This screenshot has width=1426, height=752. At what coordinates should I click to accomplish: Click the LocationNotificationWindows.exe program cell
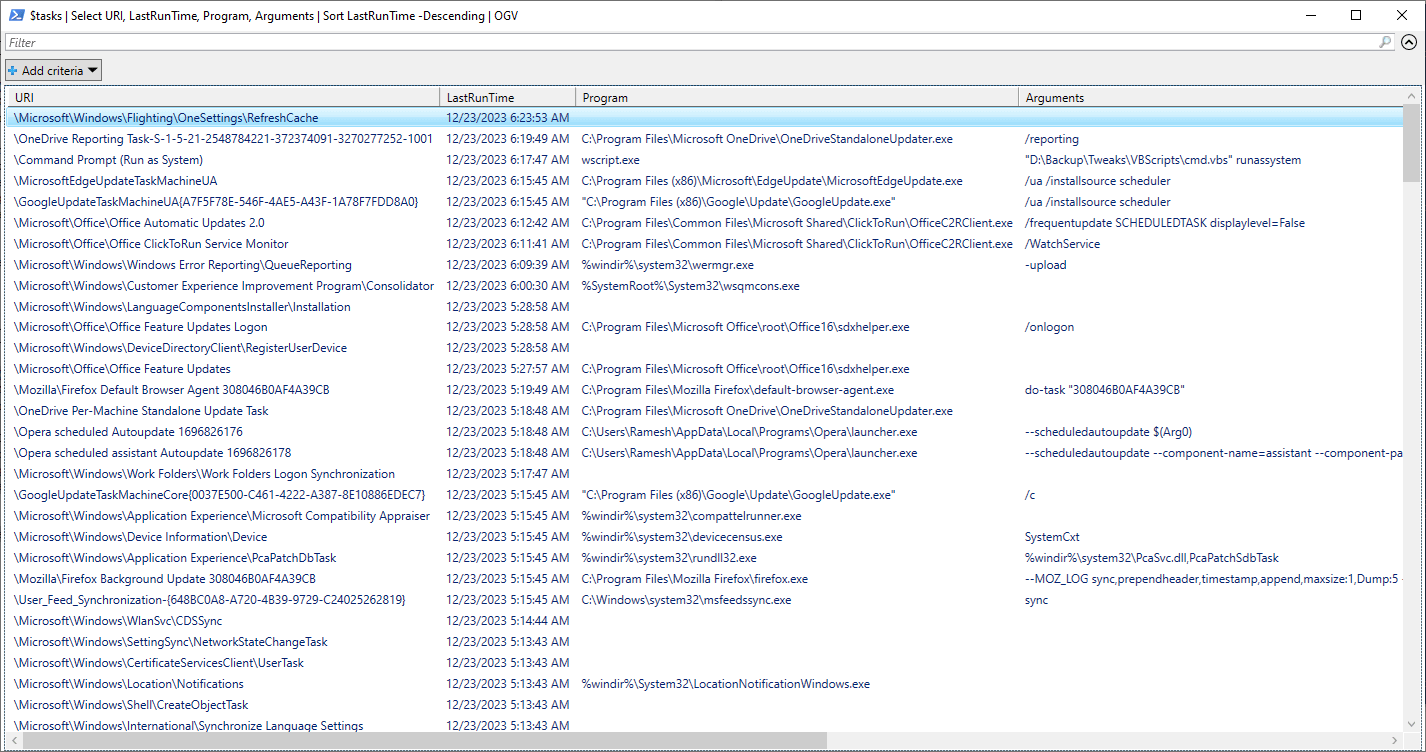click(x=726, y=684)
